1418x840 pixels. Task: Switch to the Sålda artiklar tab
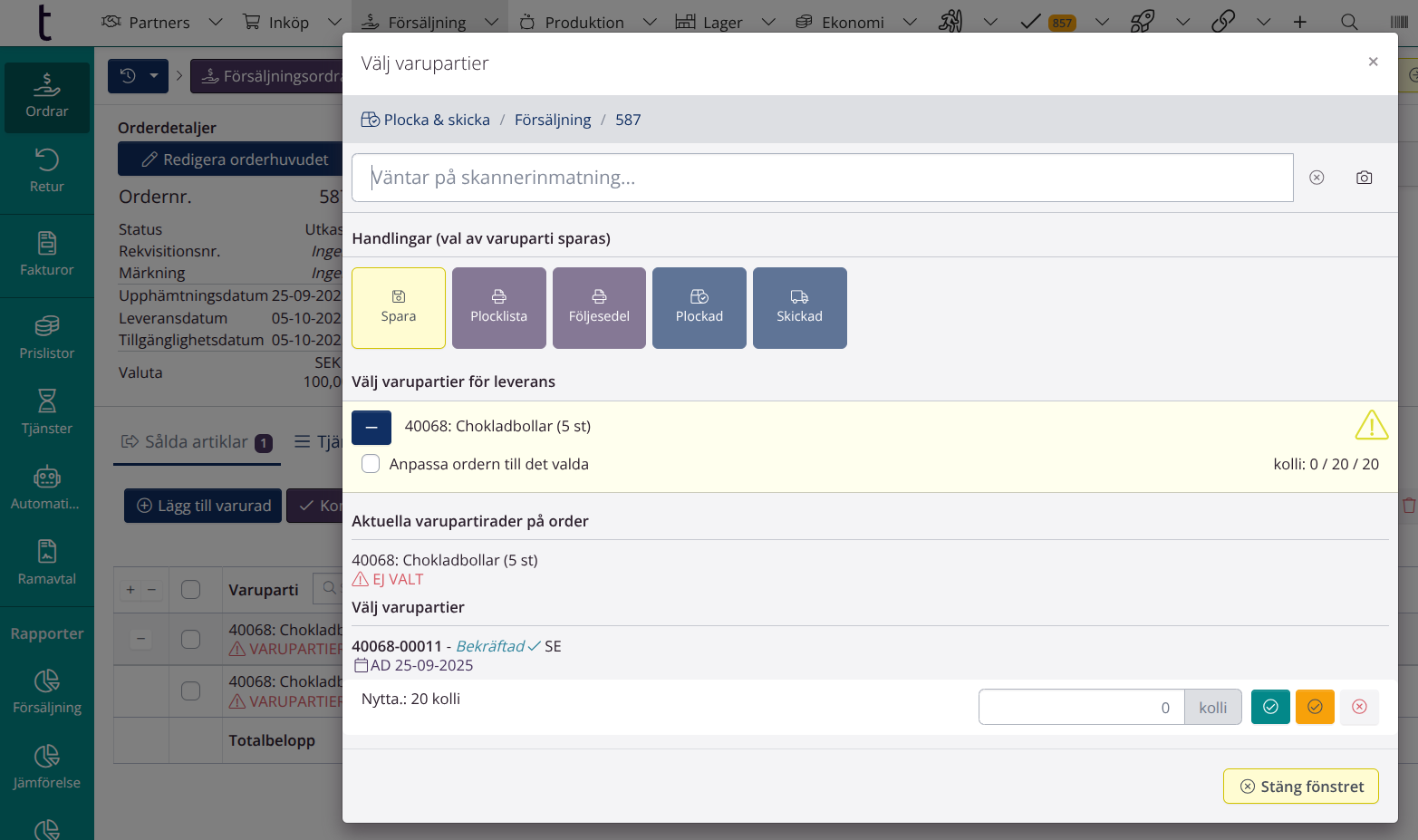point(196,442)
